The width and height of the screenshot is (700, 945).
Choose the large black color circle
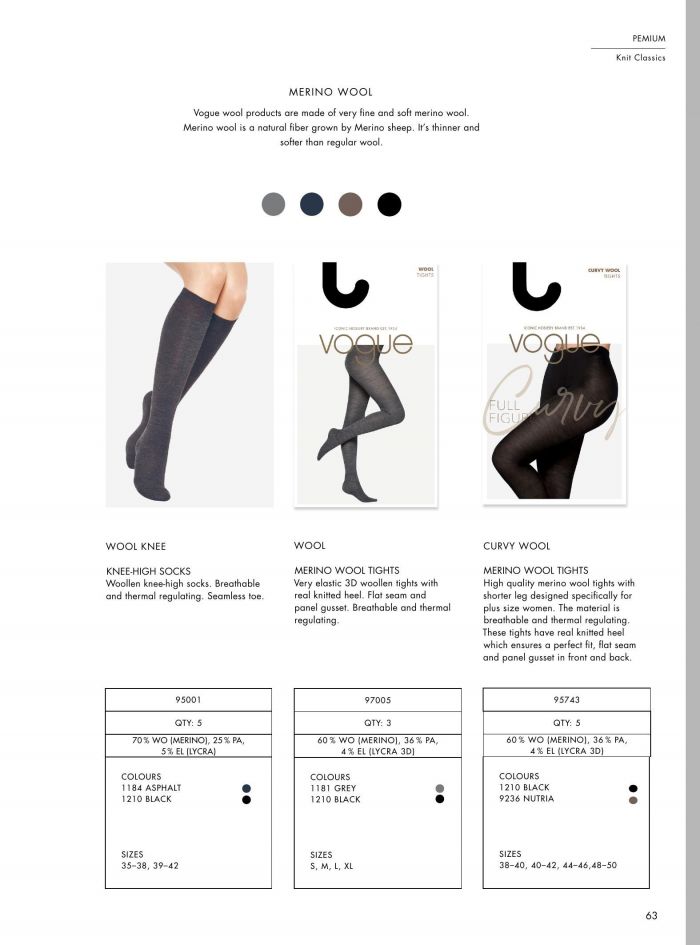(389, 204)
